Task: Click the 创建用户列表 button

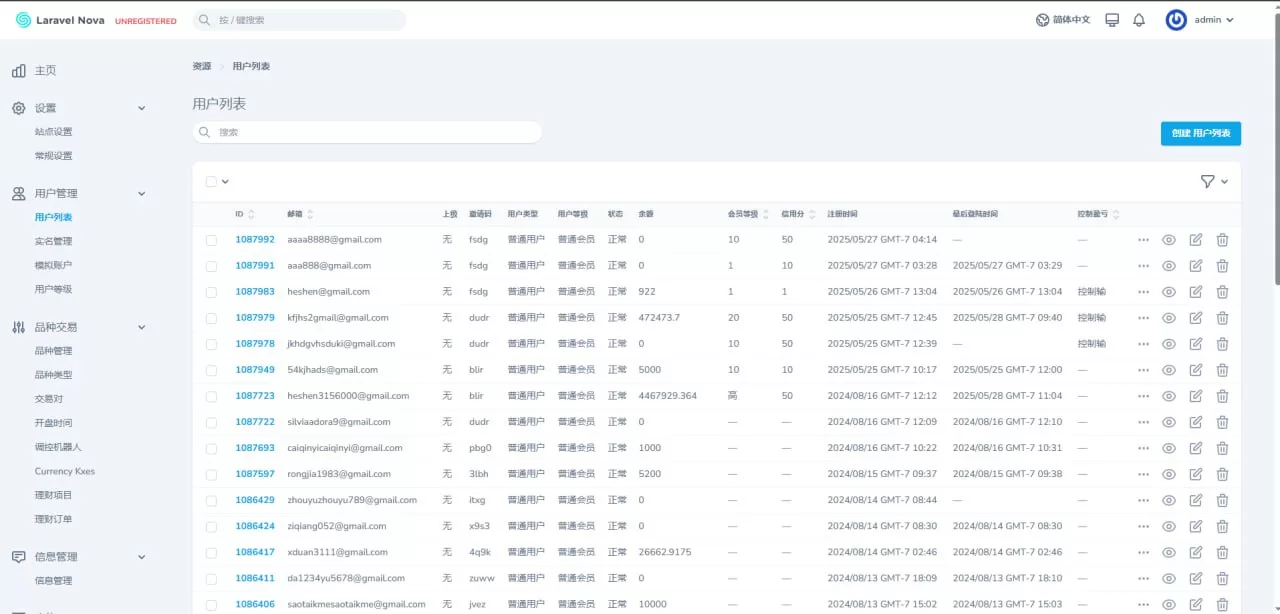Action: pyautogui.click(x=1200, y=133)
